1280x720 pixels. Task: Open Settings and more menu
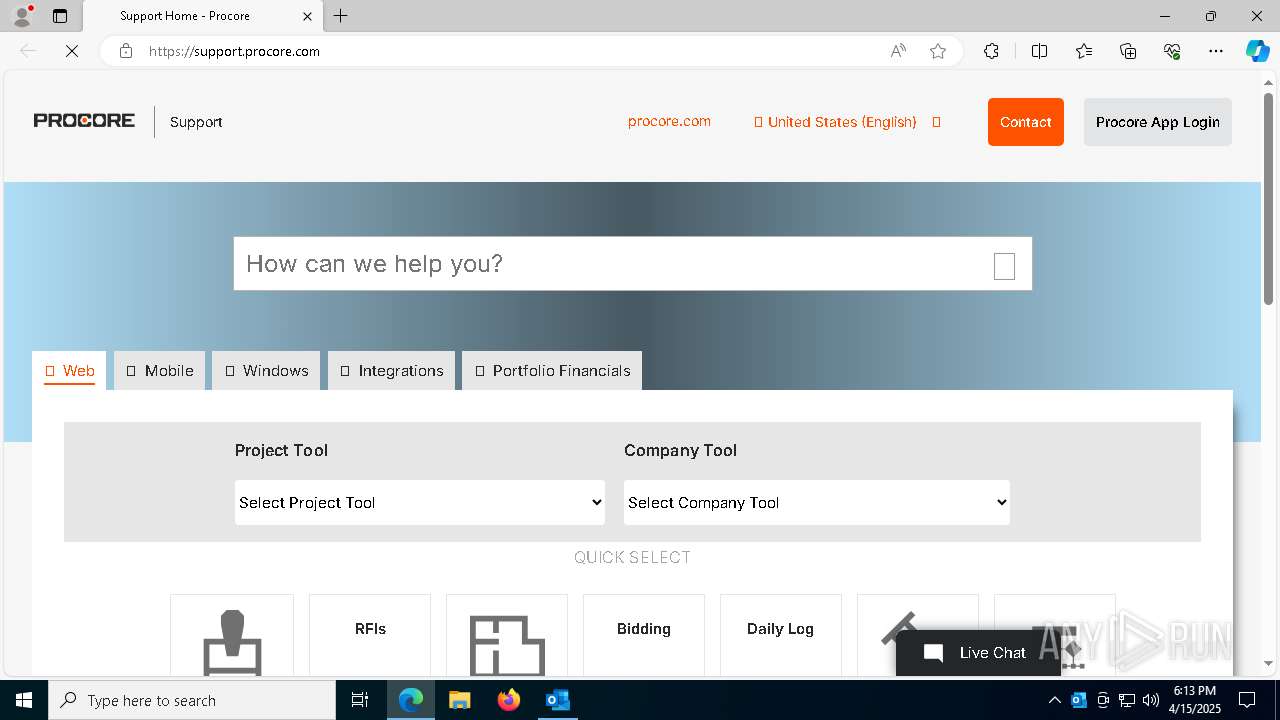point(1216,51)
